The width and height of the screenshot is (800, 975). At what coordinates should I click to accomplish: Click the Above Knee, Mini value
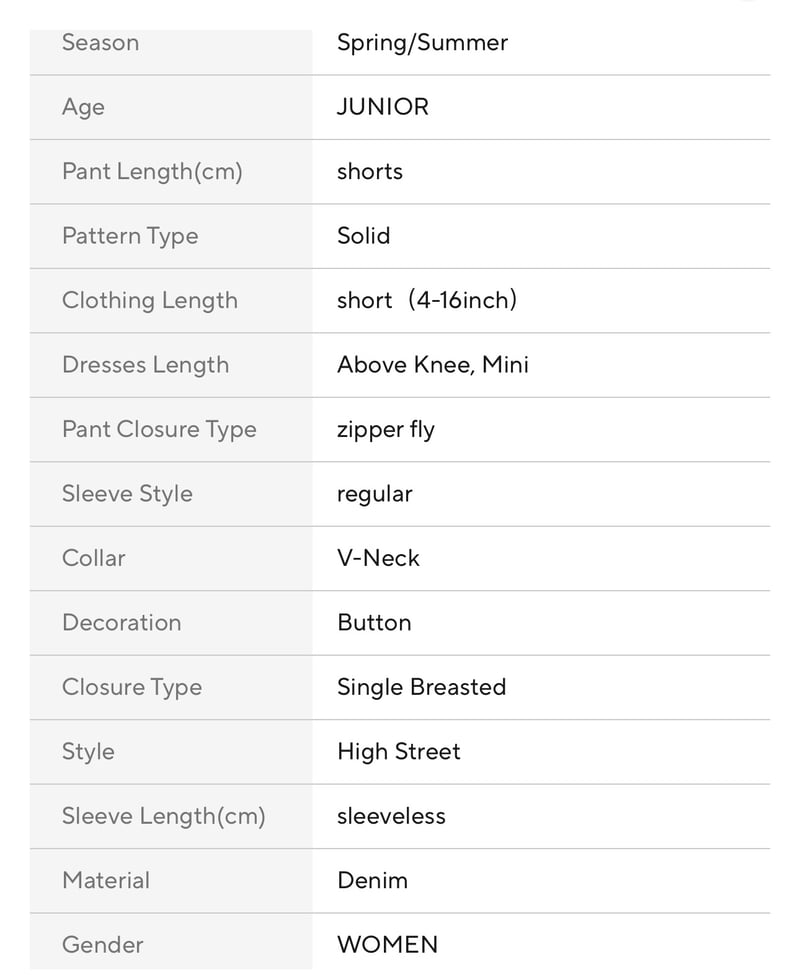pyautogui.click(x=433, y=365)
